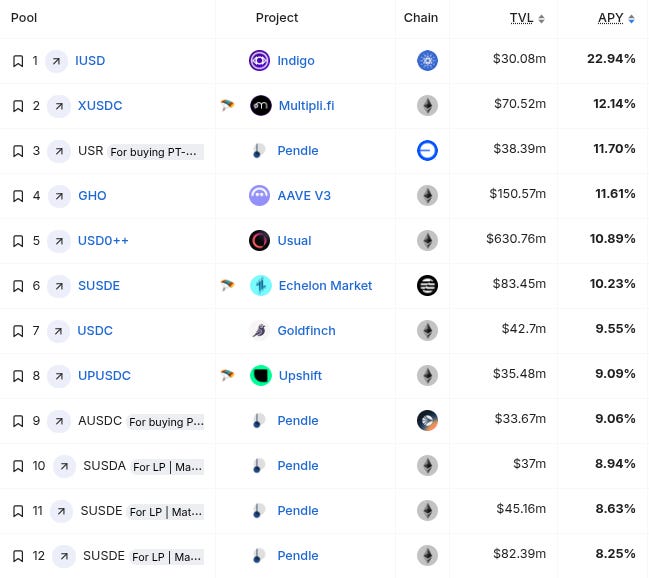Open the Echelon Market project link
The image size is (649, 578).
coord(325,286)
